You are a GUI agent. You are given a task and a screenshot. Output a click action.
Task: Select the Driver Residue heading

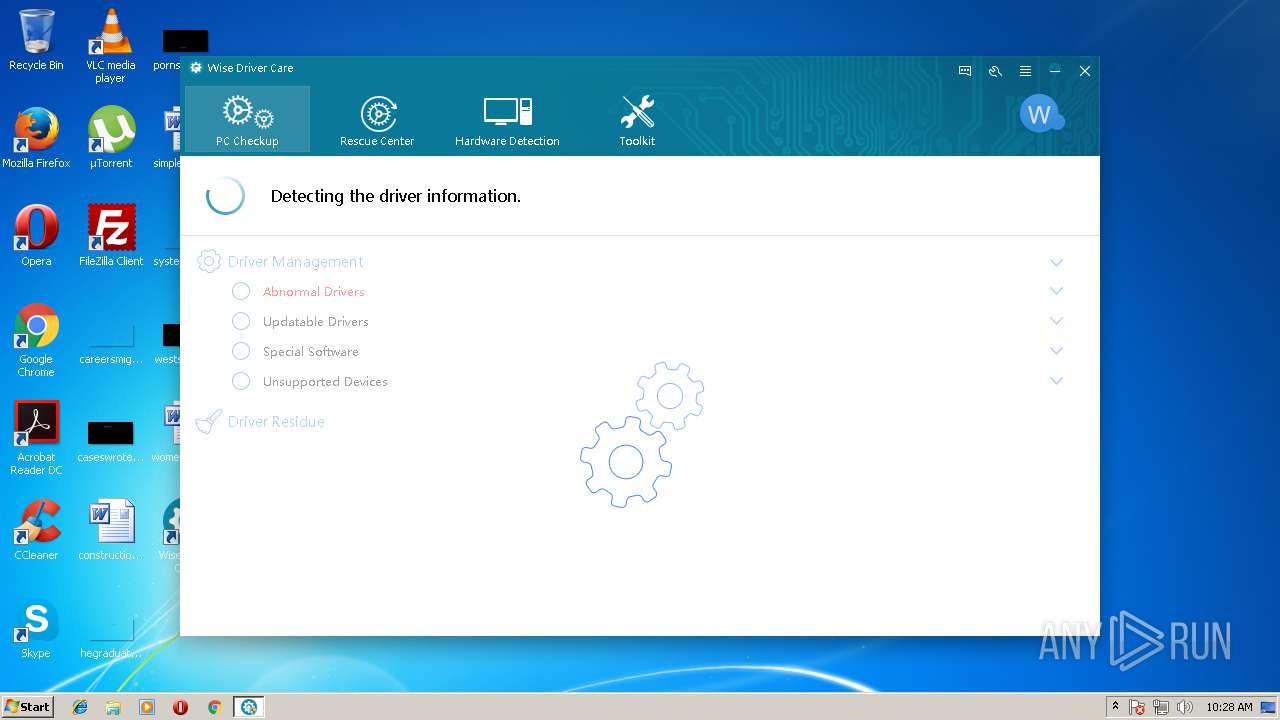276,422
